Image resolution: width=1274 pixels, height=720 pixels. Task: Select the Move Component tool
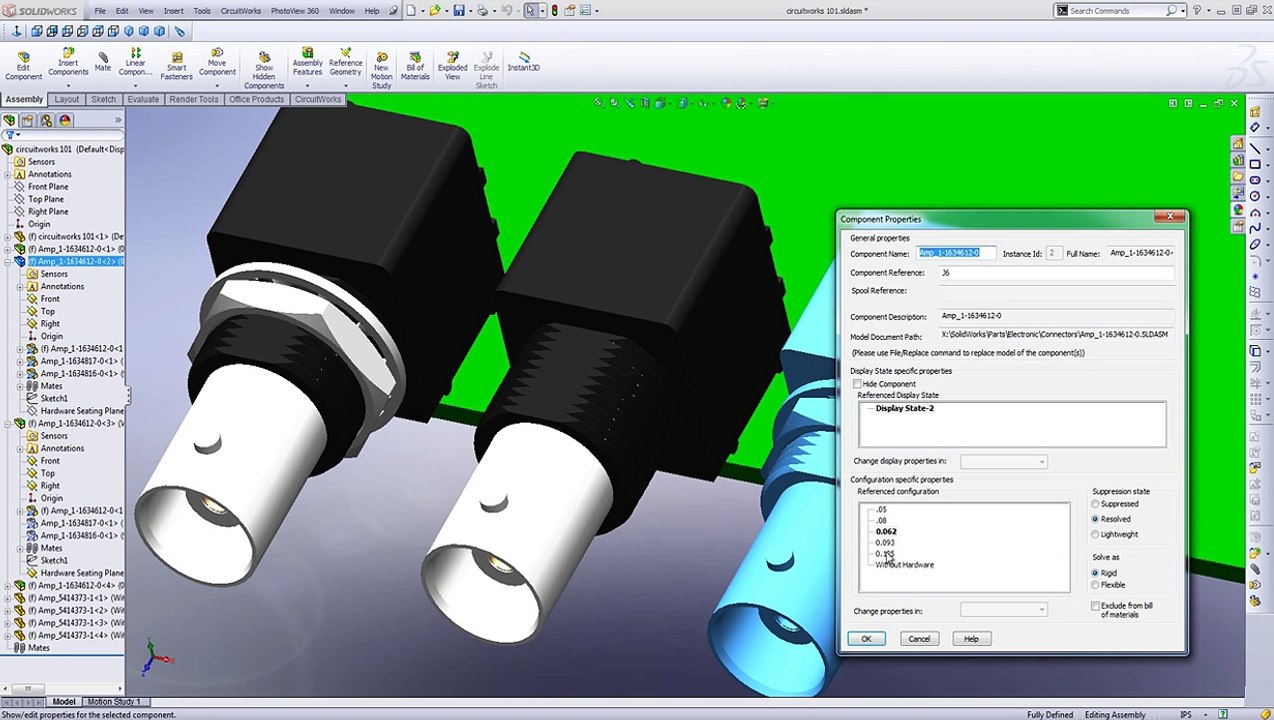point(217,62)
